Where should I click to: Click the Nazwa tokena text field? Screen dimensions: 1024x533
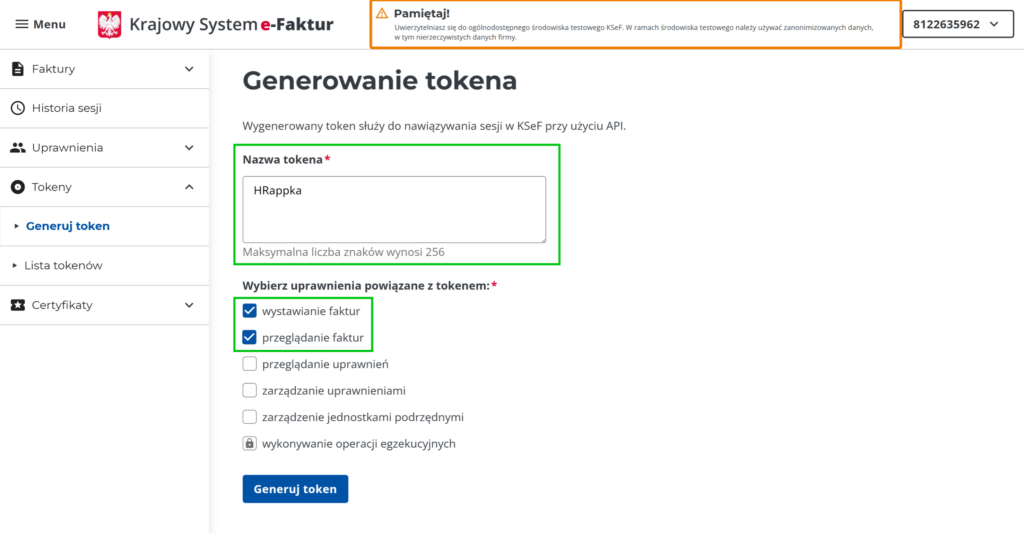click(394, 209)
